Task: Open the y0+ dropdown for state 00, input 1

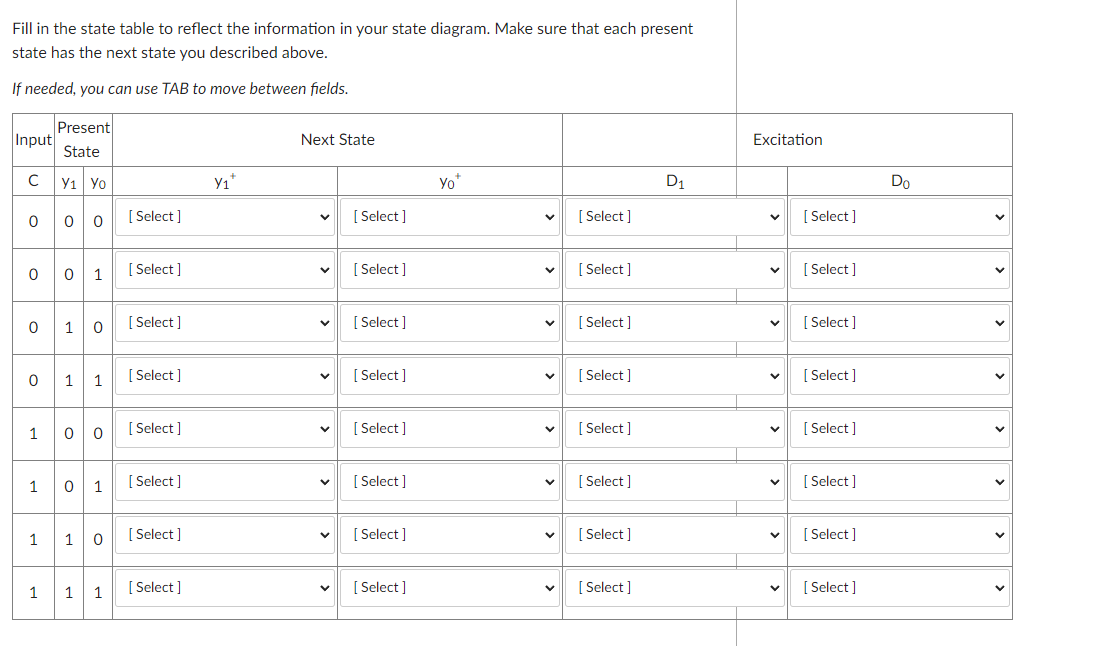Action: 450,428
